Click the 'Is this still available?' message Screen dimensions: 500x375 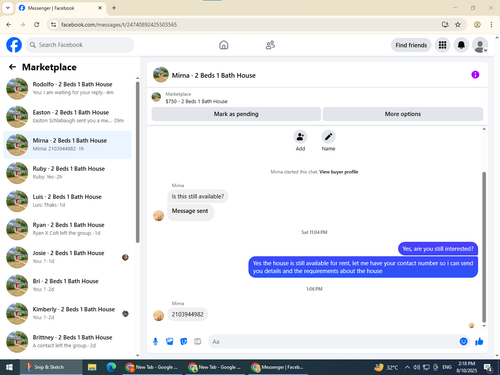(x=198, y=196)
